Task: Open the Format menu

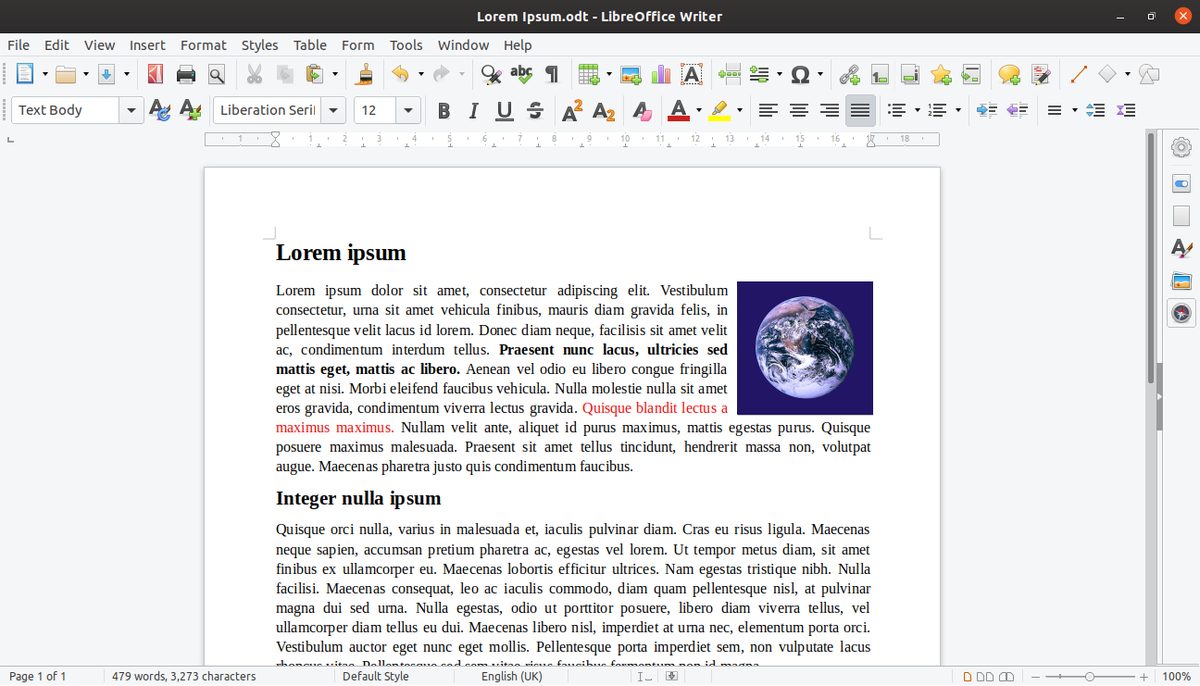Action: [203, 45]
